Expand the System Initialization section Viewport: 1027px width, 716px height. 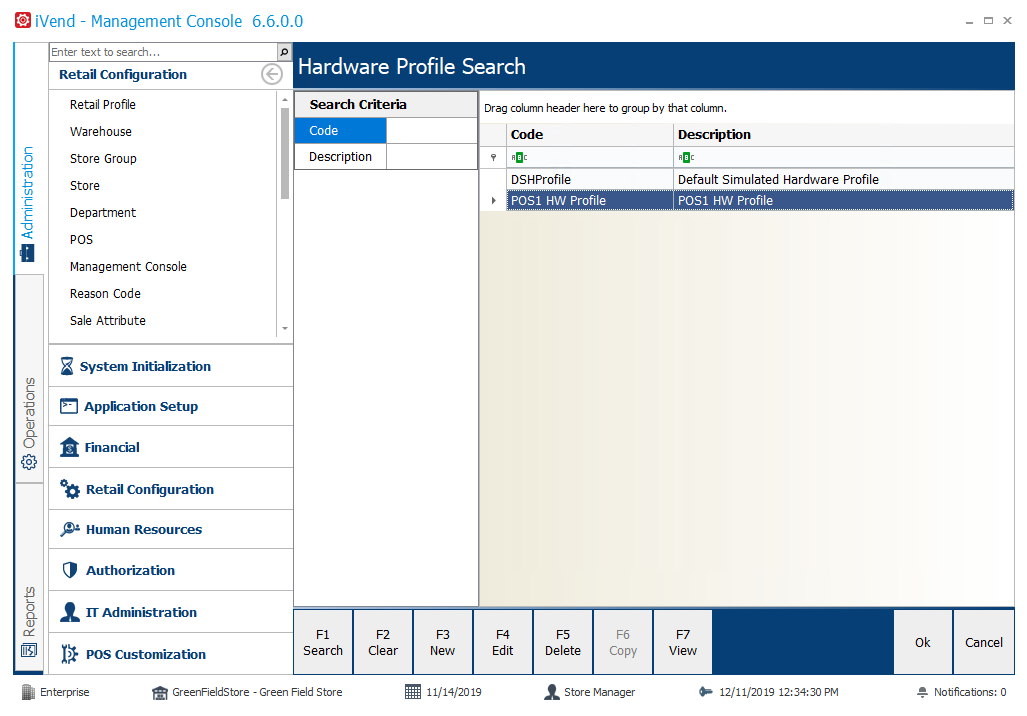171,366
